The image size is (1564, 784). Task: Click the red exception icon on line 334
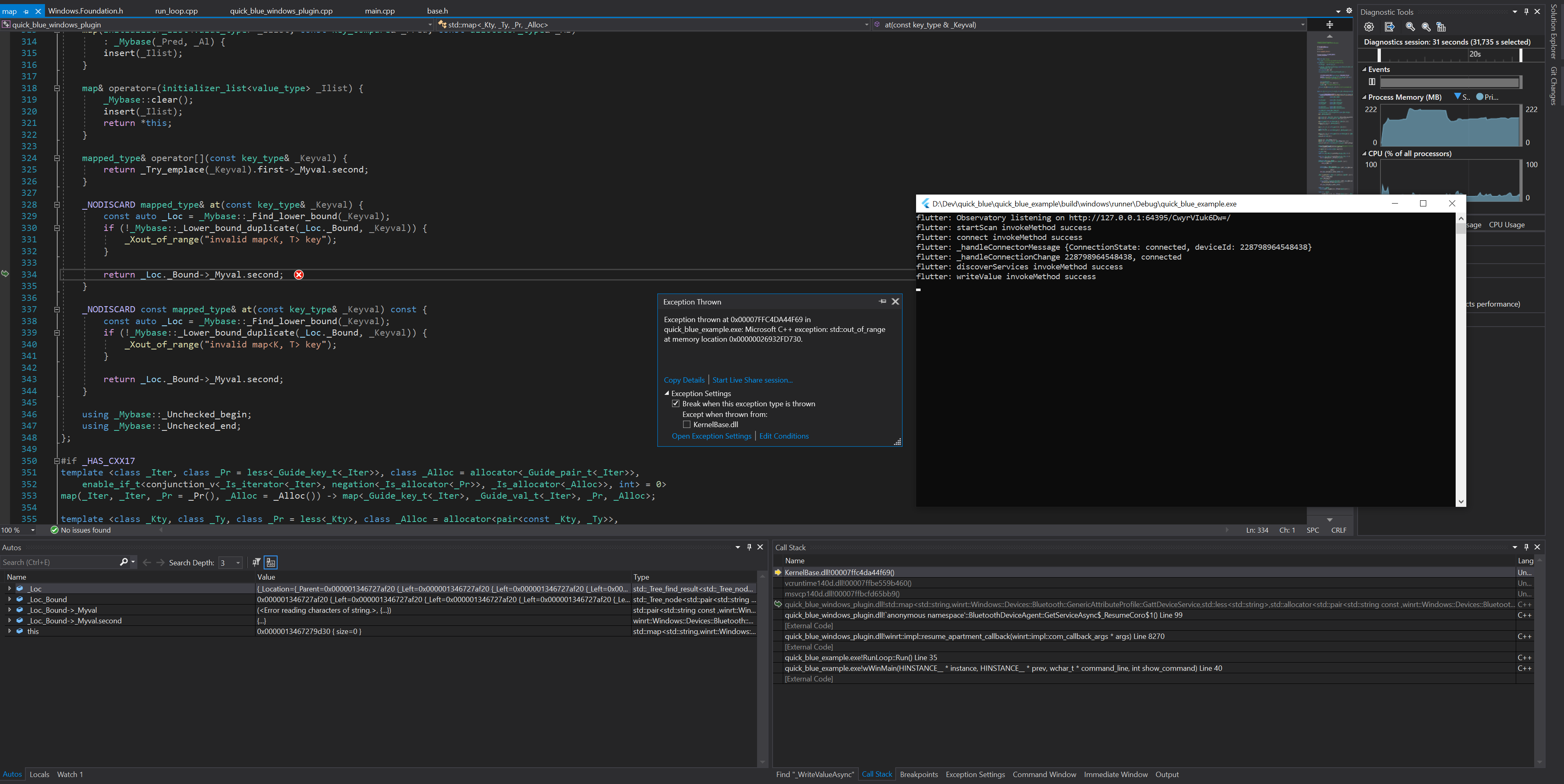coord(298,275)
